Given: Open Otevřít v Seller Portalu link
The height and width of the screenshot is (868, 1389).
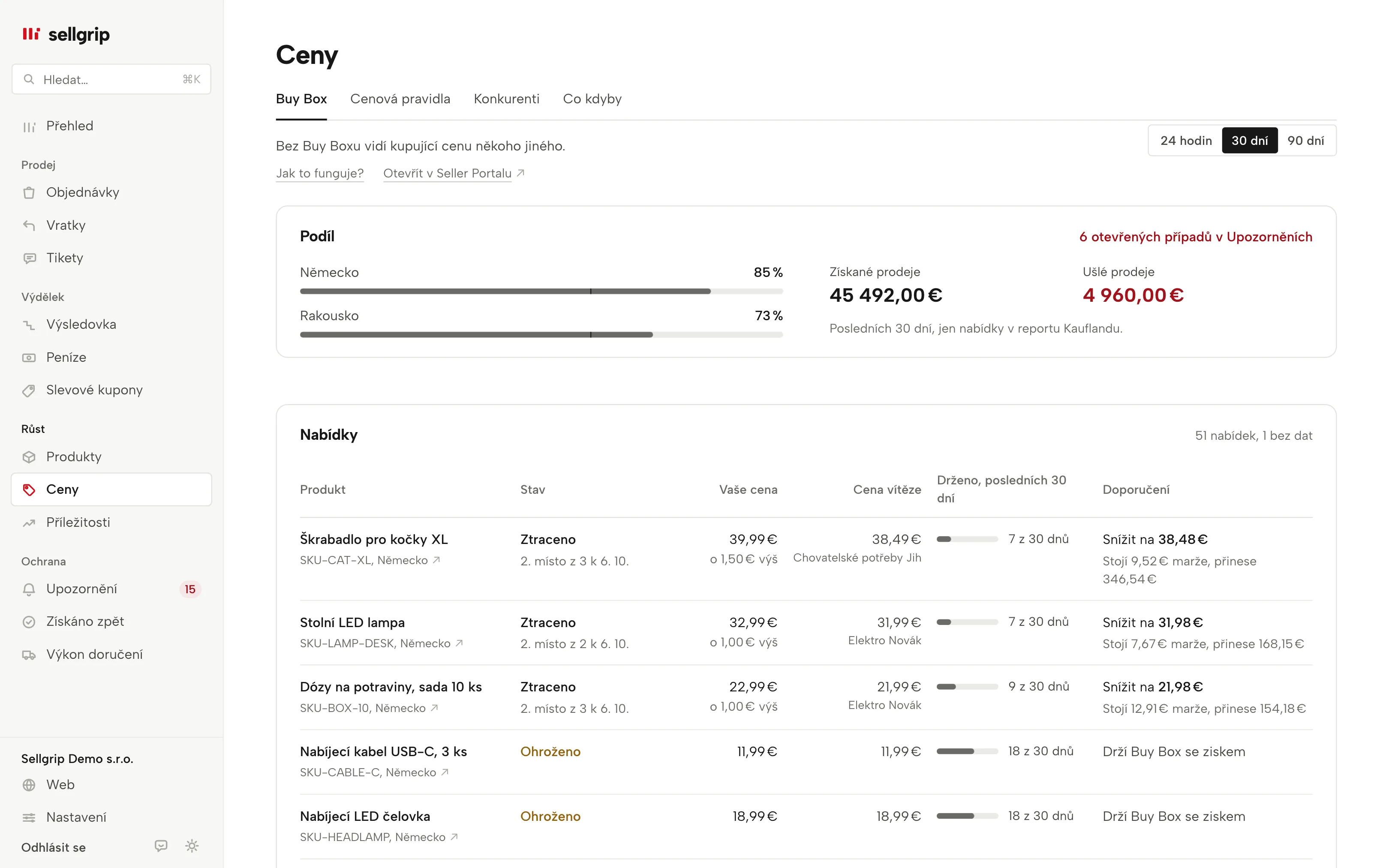Looking at the screenshot, I should [x=454, y=173].
